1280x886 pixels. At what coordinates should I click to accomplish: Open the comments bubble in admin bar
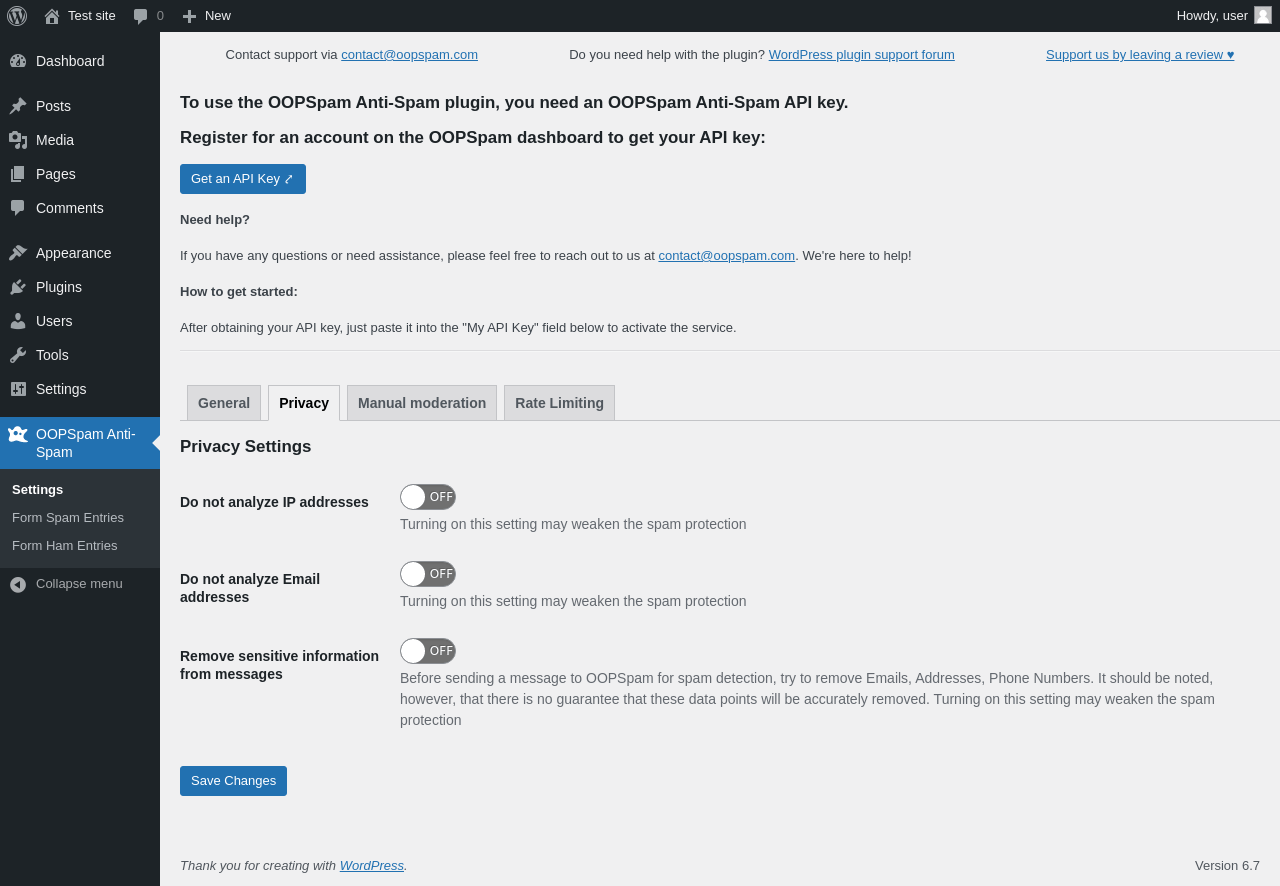(141, 16)
